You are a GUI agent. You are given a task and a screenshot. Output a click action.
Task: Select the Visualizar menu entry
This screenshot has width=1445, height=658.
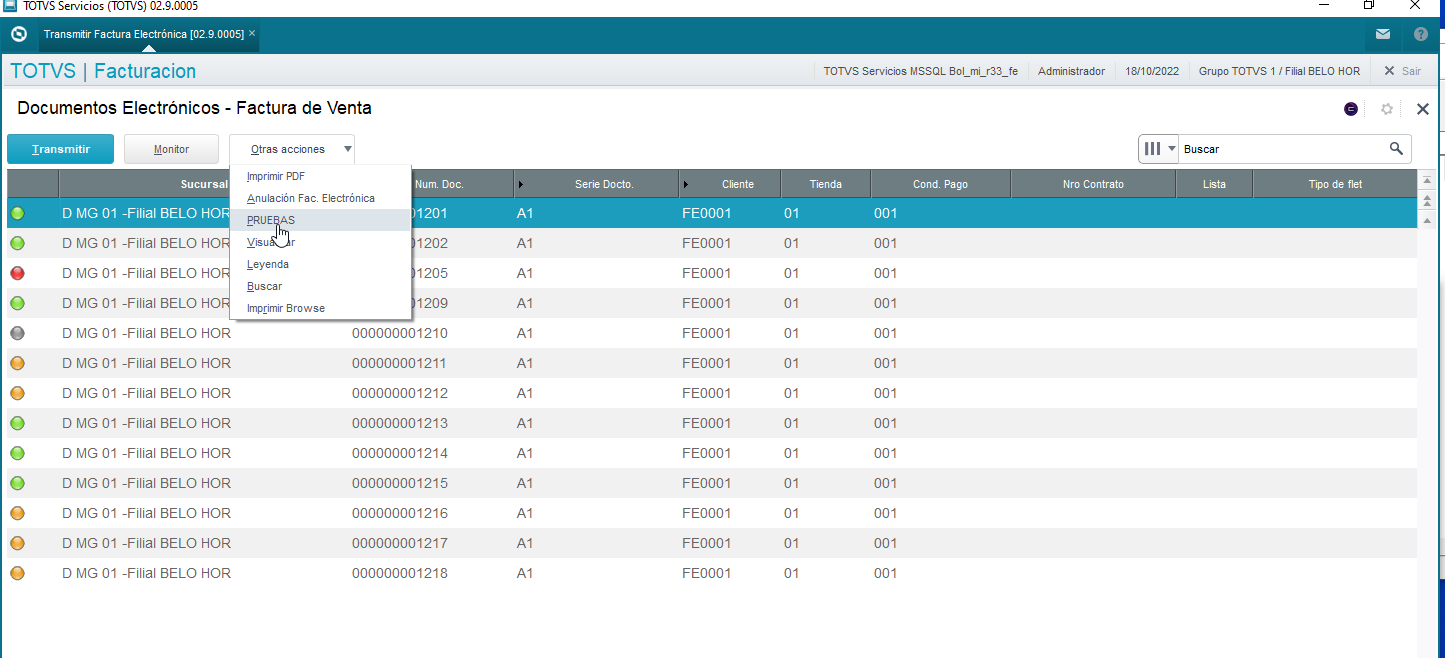coord(320,242)
